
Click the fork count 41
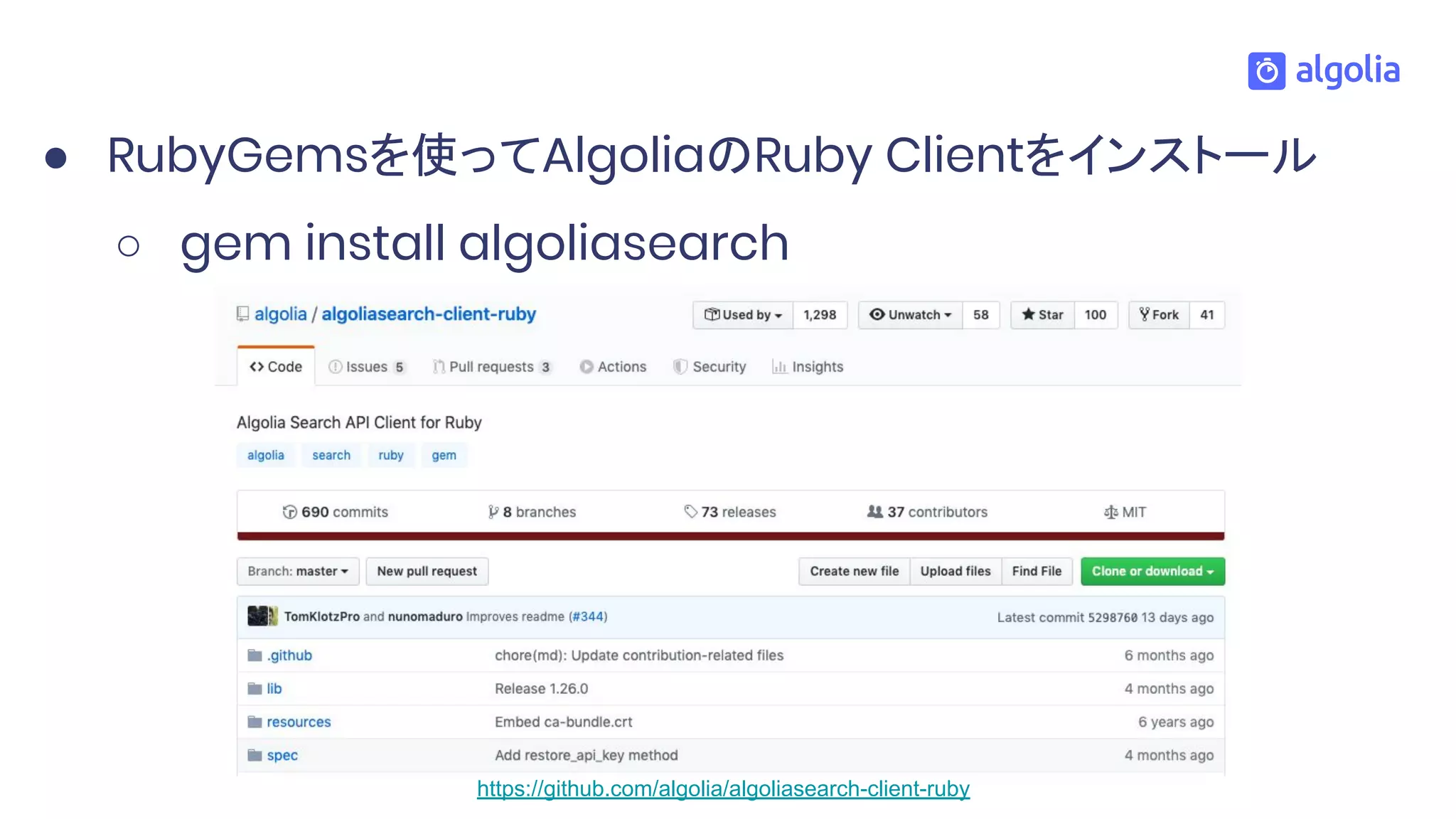tap(1207, 315)
